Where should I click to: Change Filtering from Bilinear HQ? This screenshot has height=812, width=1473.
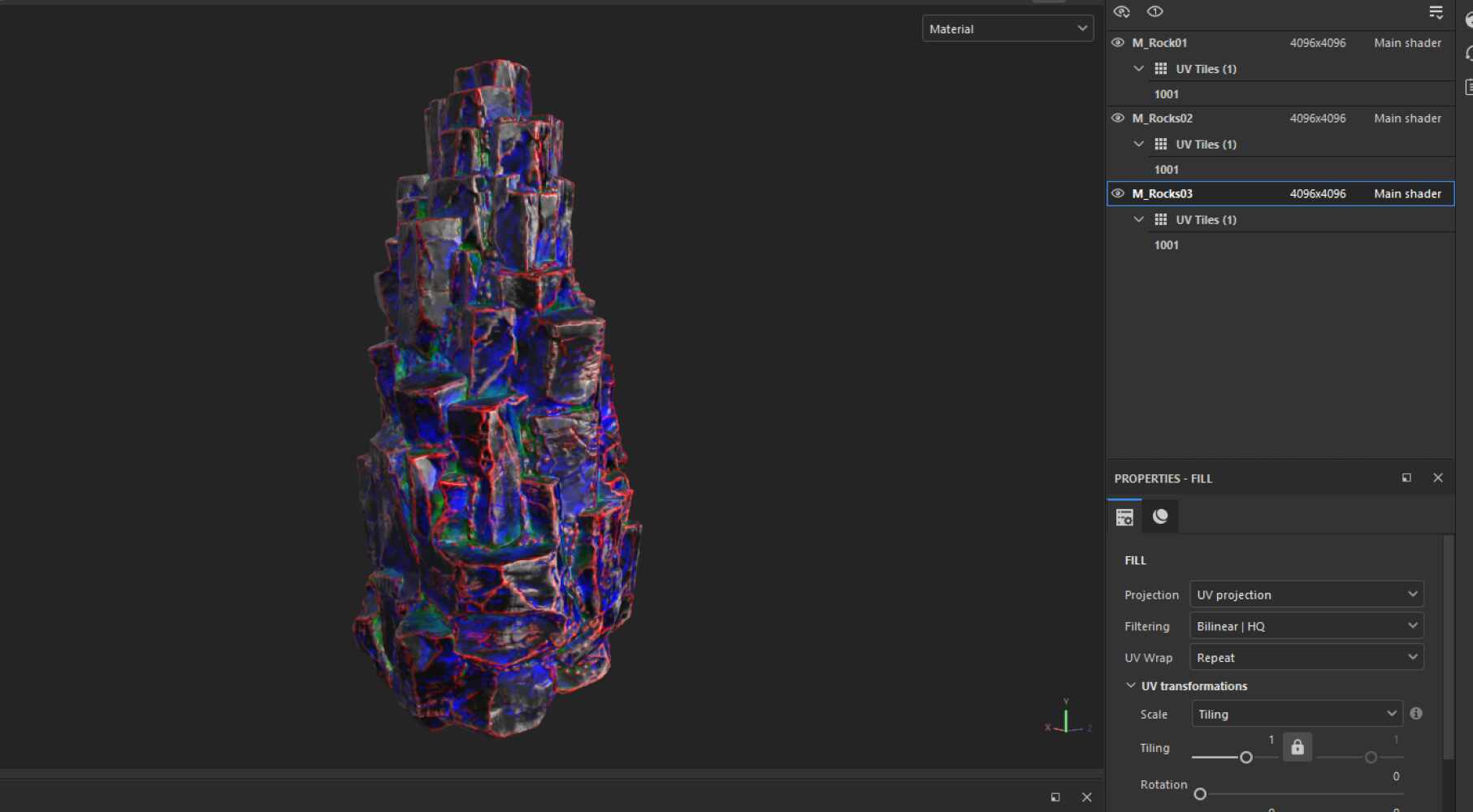(1305, 625)
